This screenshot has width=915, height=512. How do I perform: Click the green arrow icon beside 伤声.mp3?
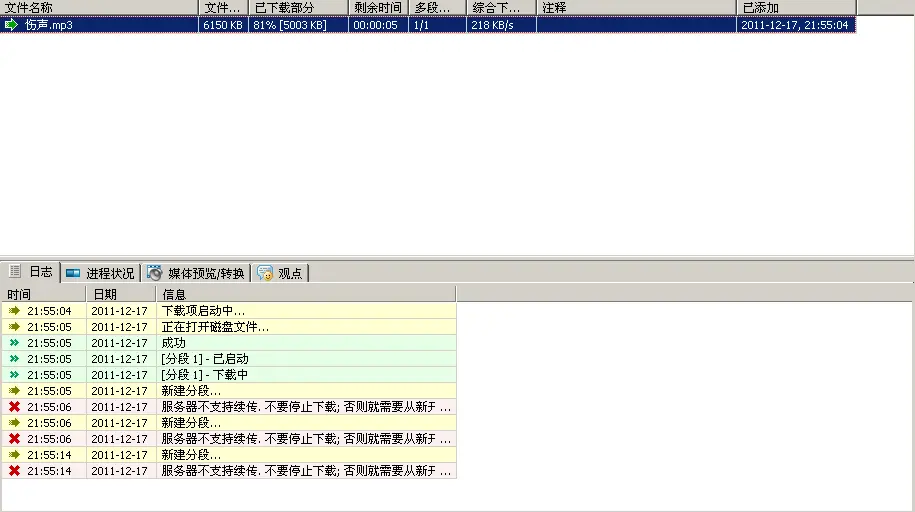(11, 25)
